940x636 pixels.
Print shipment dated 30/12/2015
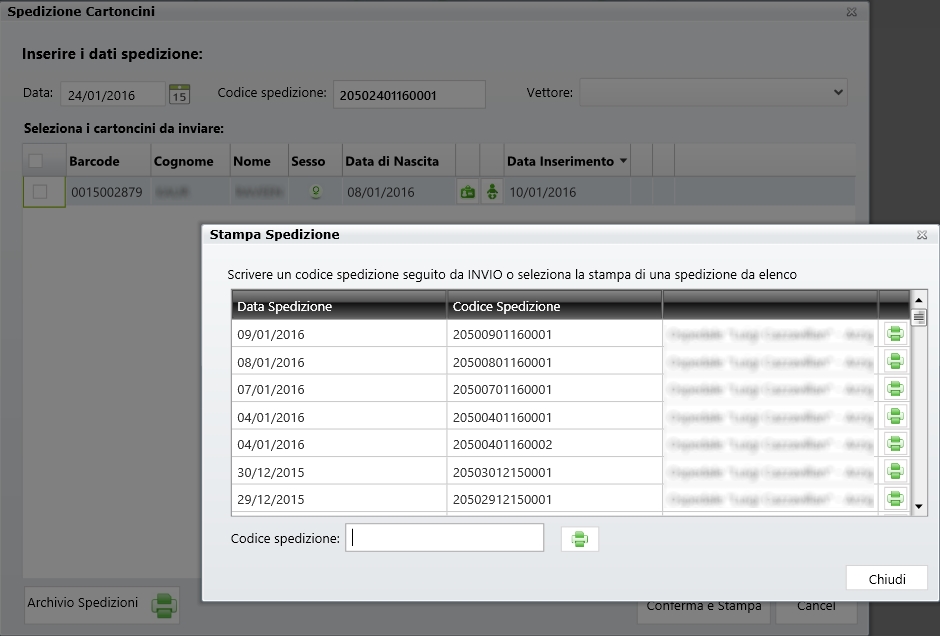(894, 471)
